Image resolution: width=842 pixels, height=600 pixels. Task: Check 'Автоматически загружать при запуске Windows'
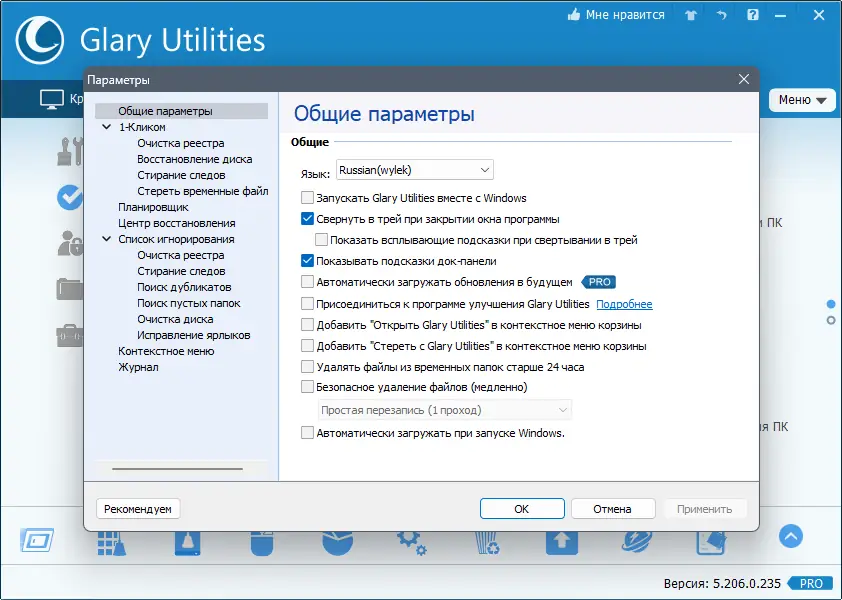(x=307, y=433)
